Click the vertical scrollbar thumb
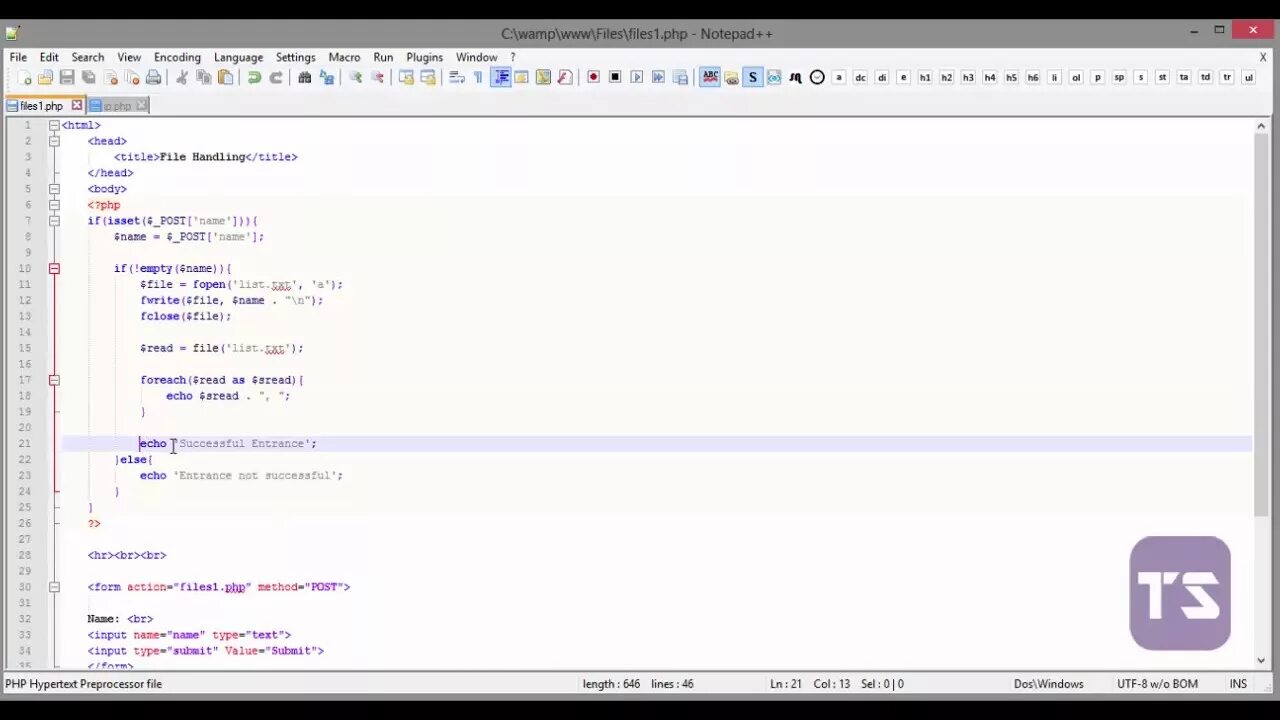Screen dimensions: 1280x720 click(1261, 325)
